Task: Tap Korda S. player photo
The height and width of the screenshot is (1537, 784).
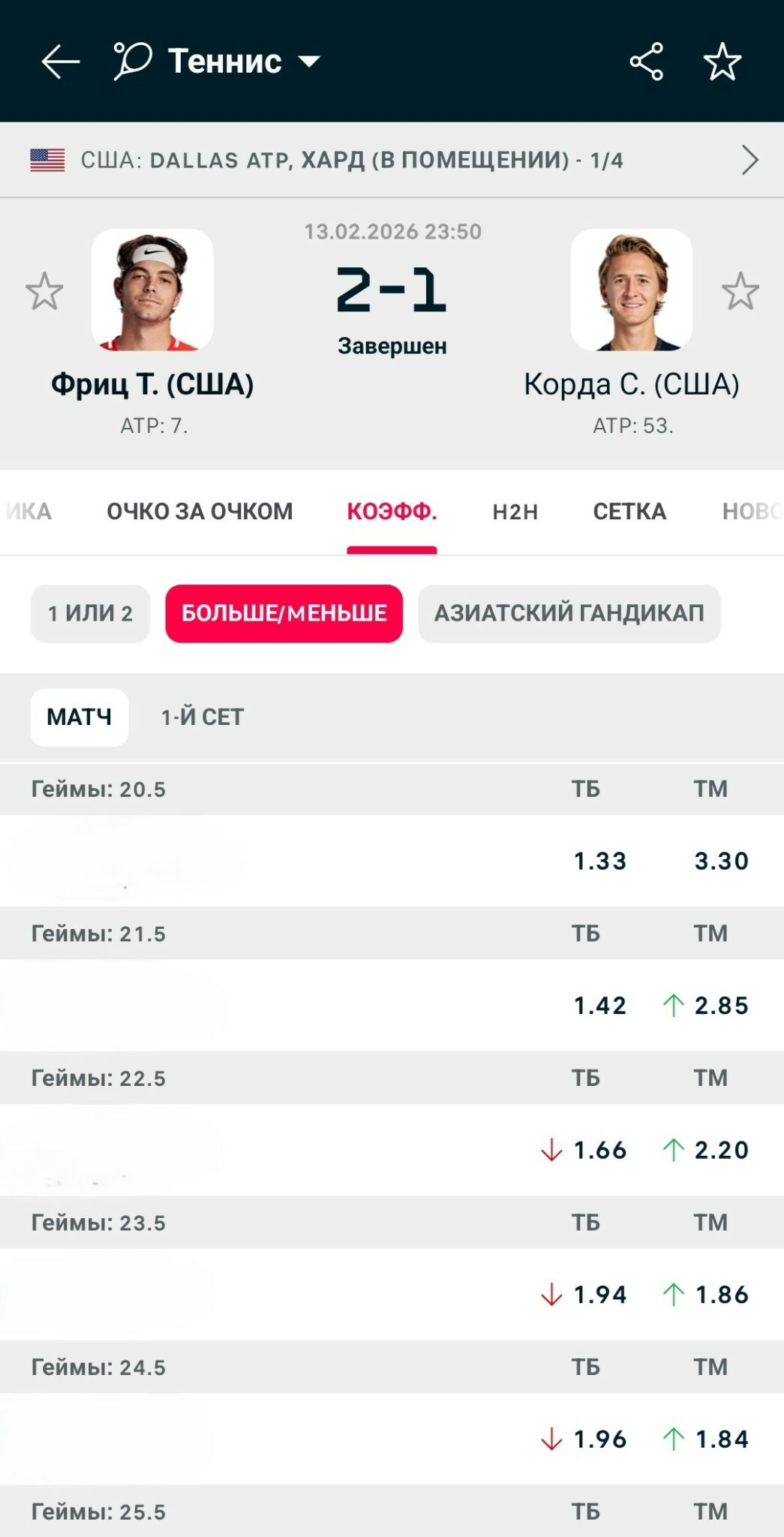Action: point(631,290)
